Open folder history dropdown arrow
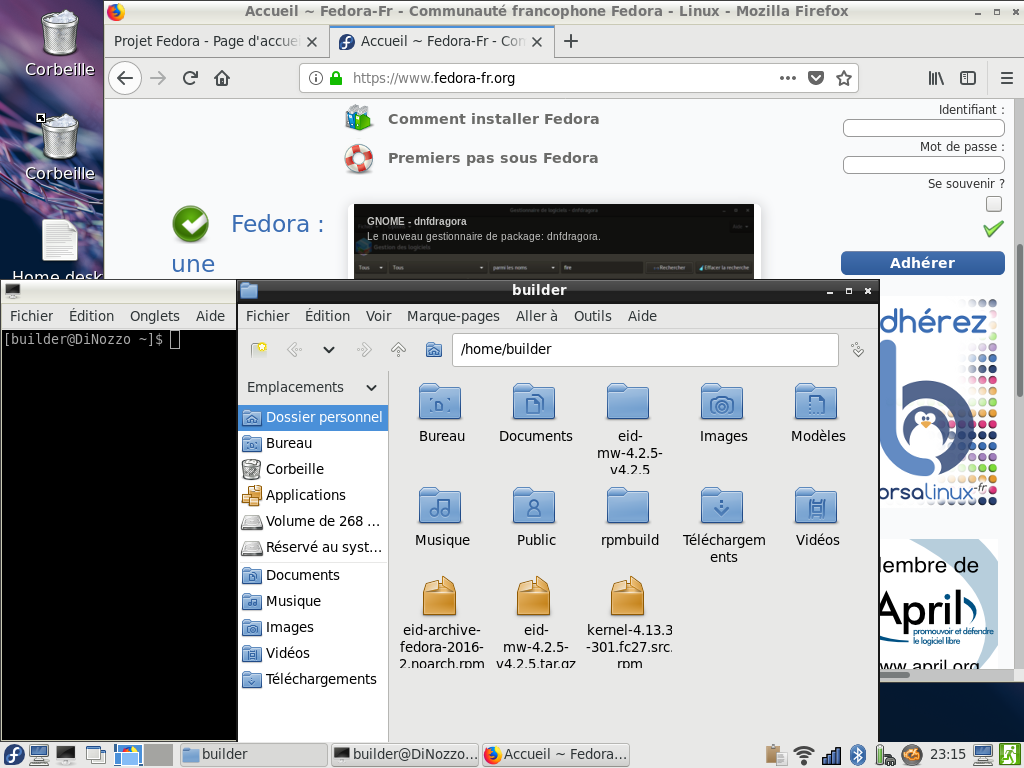 tap(328, 349)
